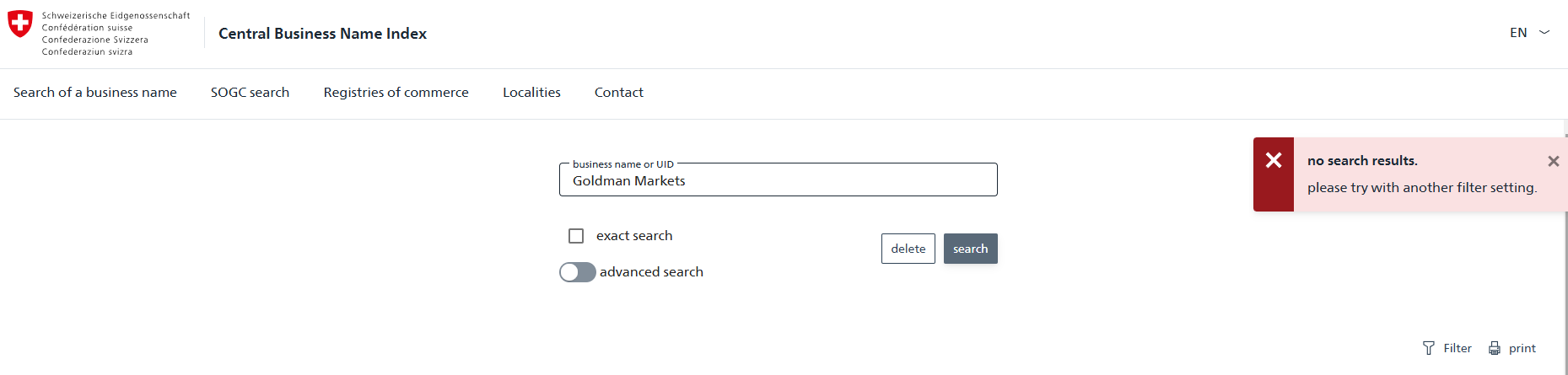Dismiss the no search results notification

[x=1553, y=161]
